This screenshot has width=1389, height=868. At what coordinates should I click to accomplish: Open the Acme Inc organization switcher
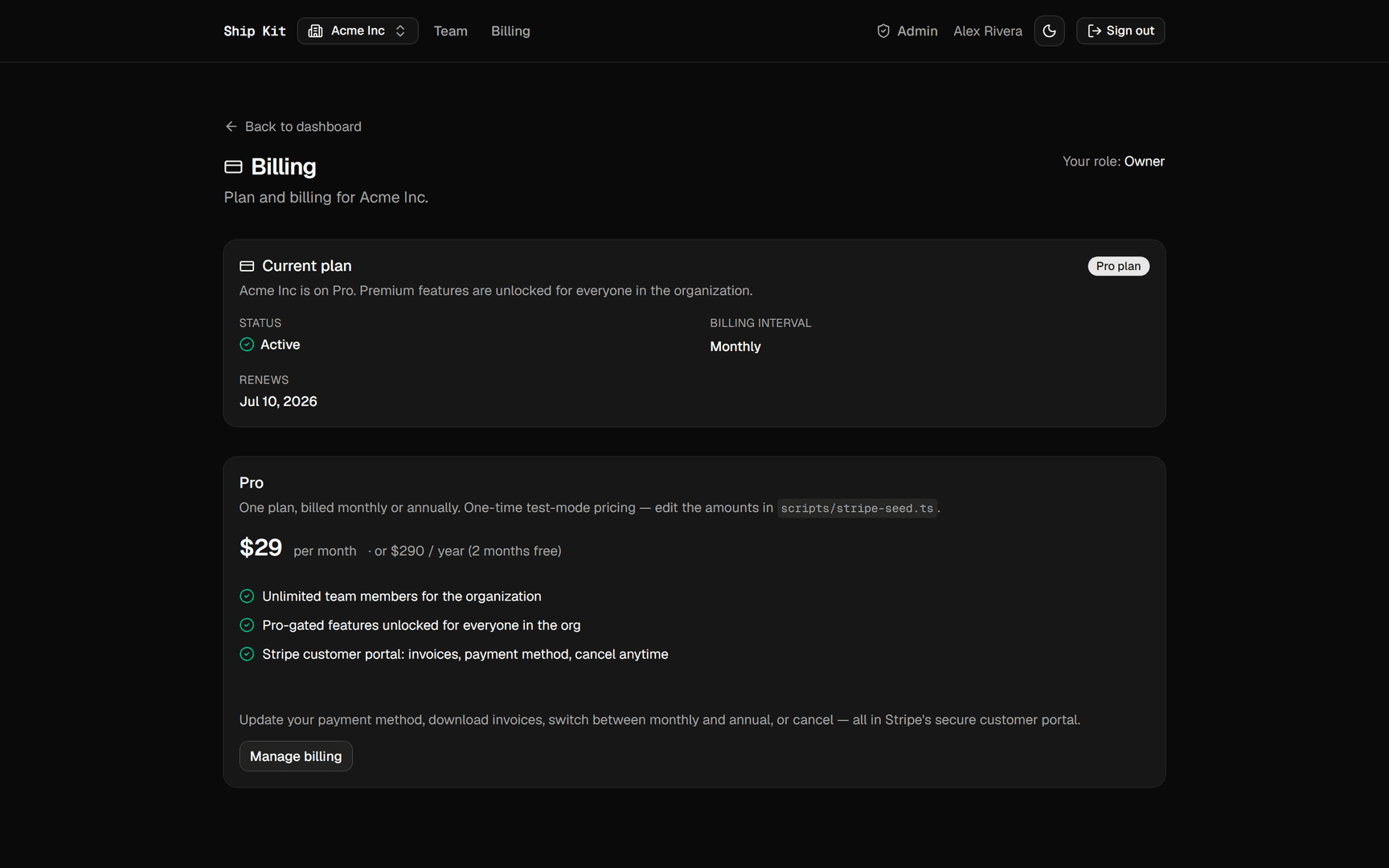358,31
